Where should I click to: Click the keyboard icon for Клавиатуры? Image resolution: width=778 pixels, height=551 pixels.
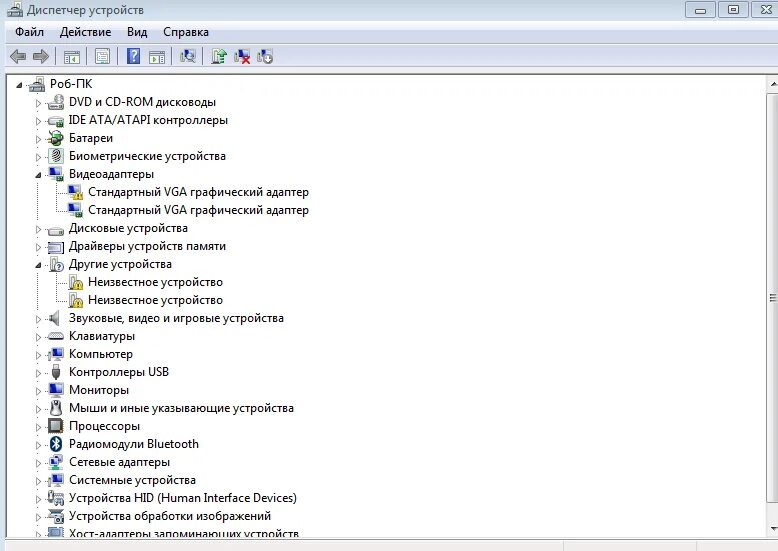pos(56,336)
